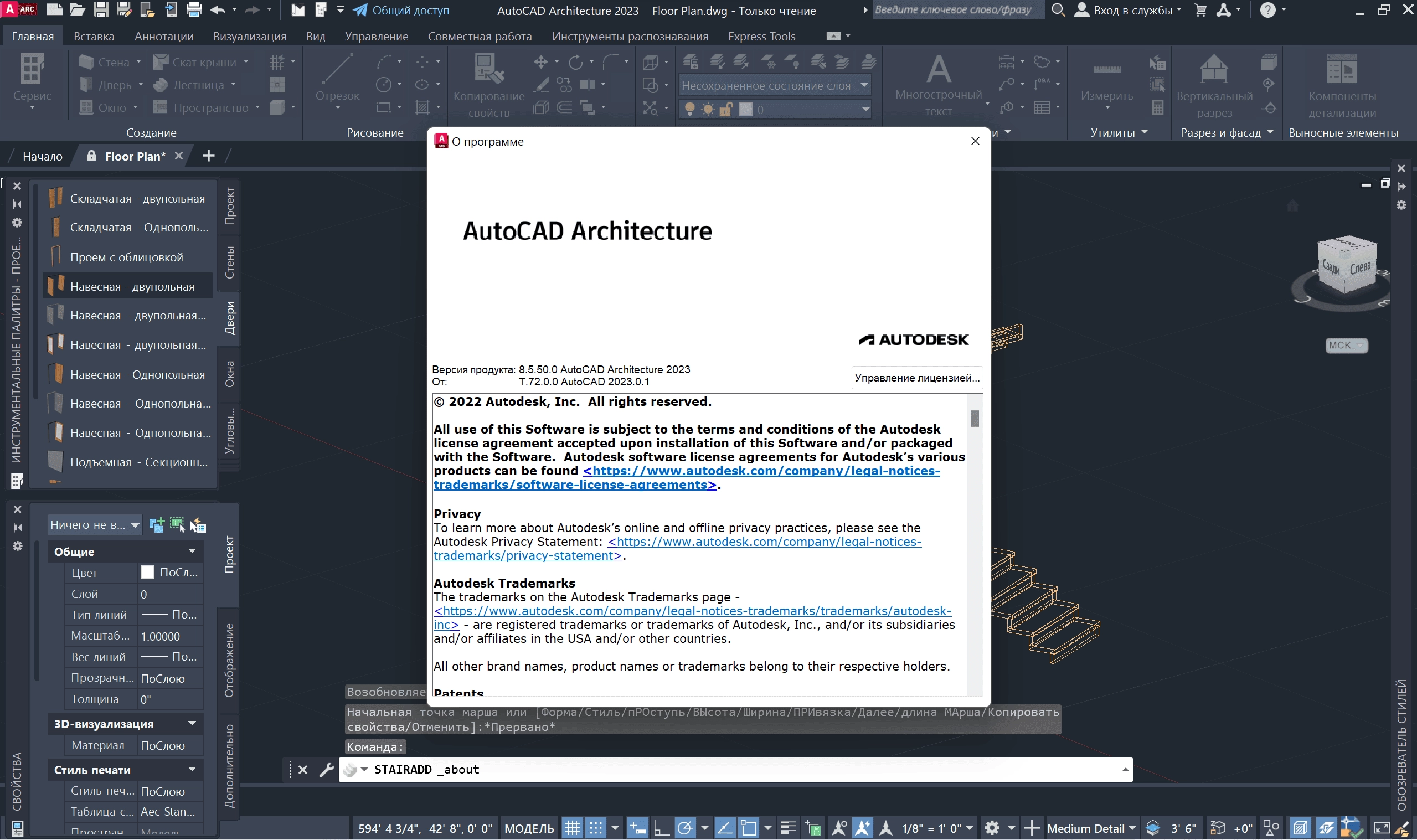Viewport: 1417px width, 840px height.
Task: Click the Rotate tool icon in the ribbon
Action: (x=575, y=61)
